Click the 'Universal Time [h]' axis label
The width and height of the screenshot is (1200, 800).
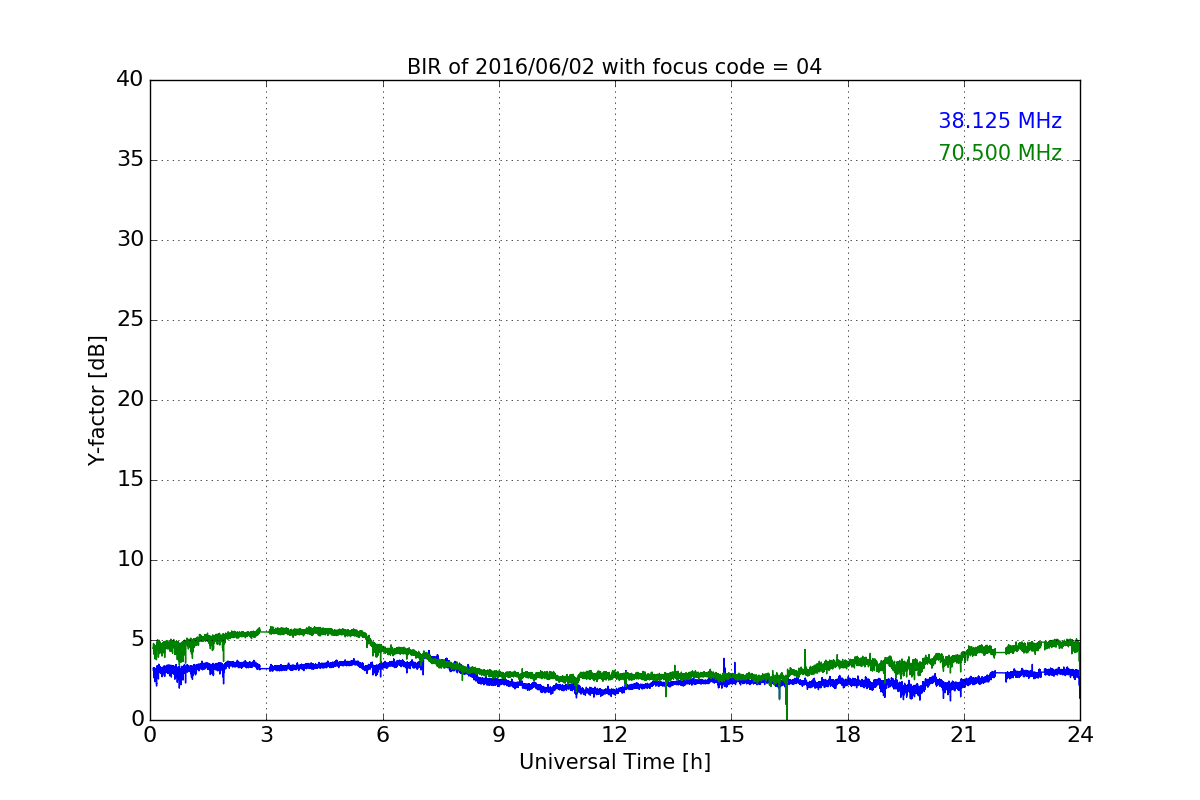614,762
